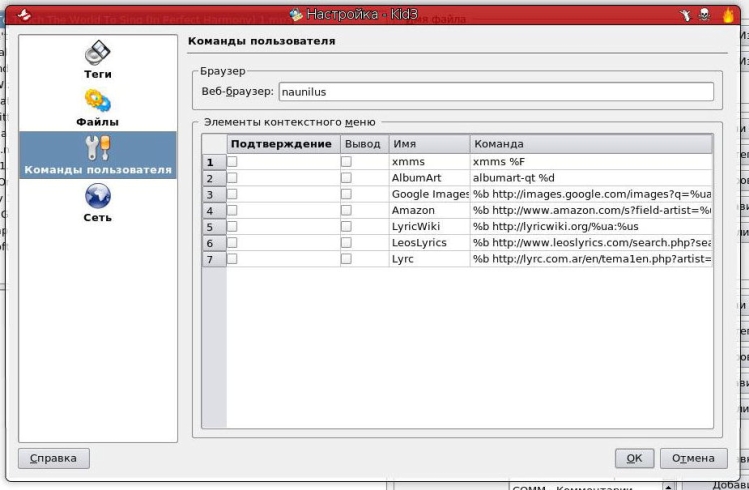Click the Имя column header

point(429,144)
